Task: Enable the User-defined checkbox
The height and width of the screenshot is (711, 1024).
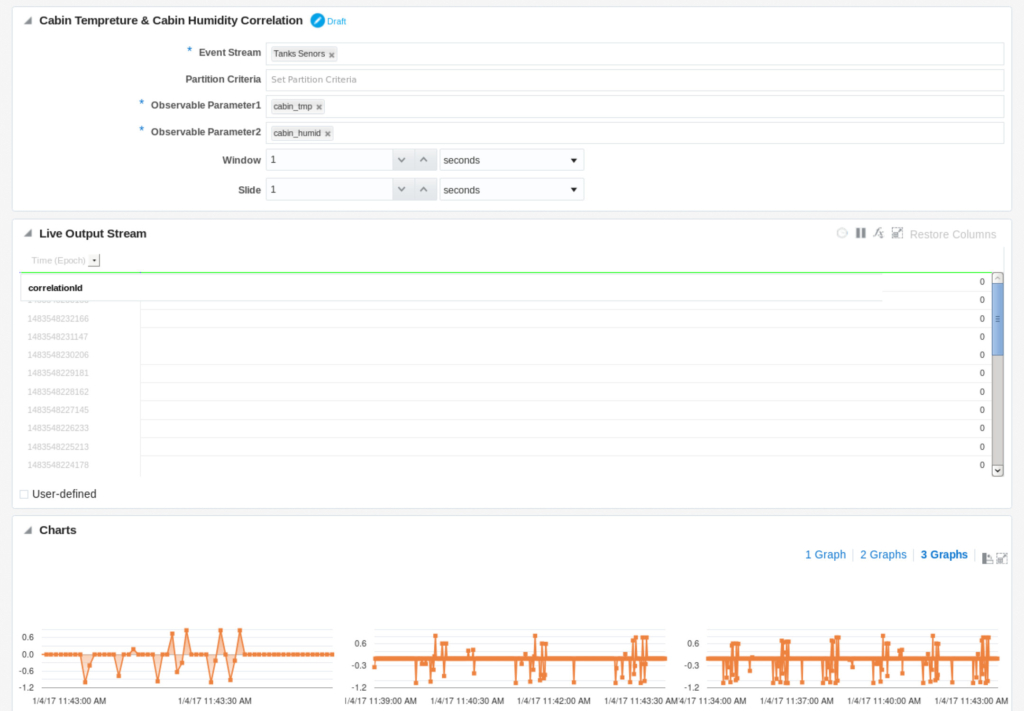Action: [x=24, y=494]
